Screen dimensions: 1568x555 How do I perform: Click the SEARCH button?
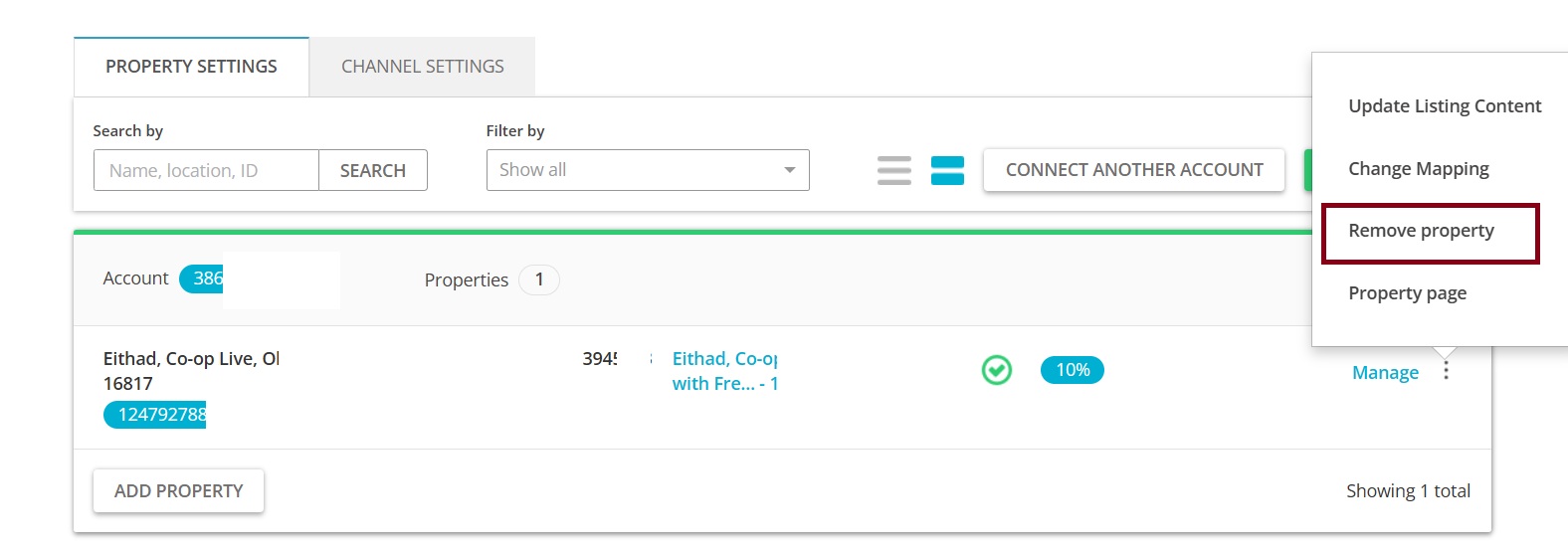pyautogui.click(x=373, y=170)
